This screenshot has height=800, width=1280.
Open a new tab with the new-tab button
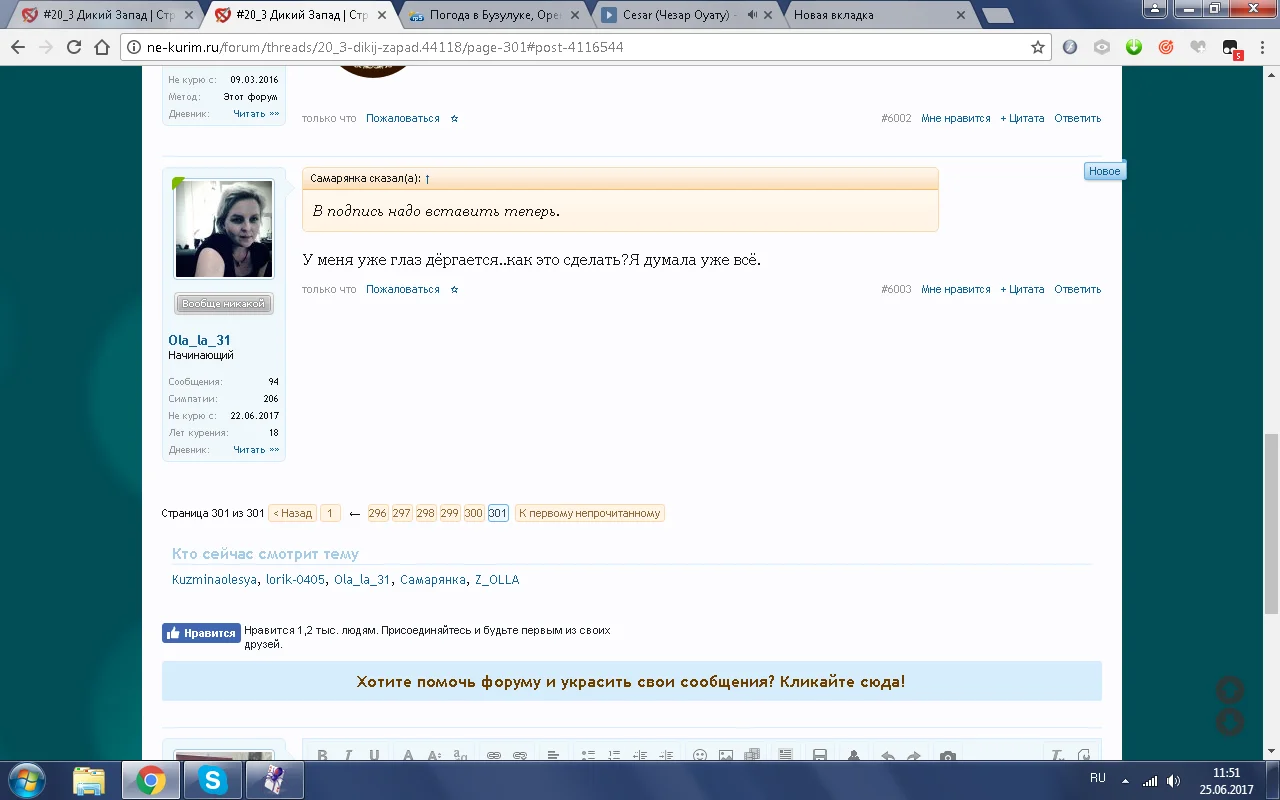coord(996,15)
